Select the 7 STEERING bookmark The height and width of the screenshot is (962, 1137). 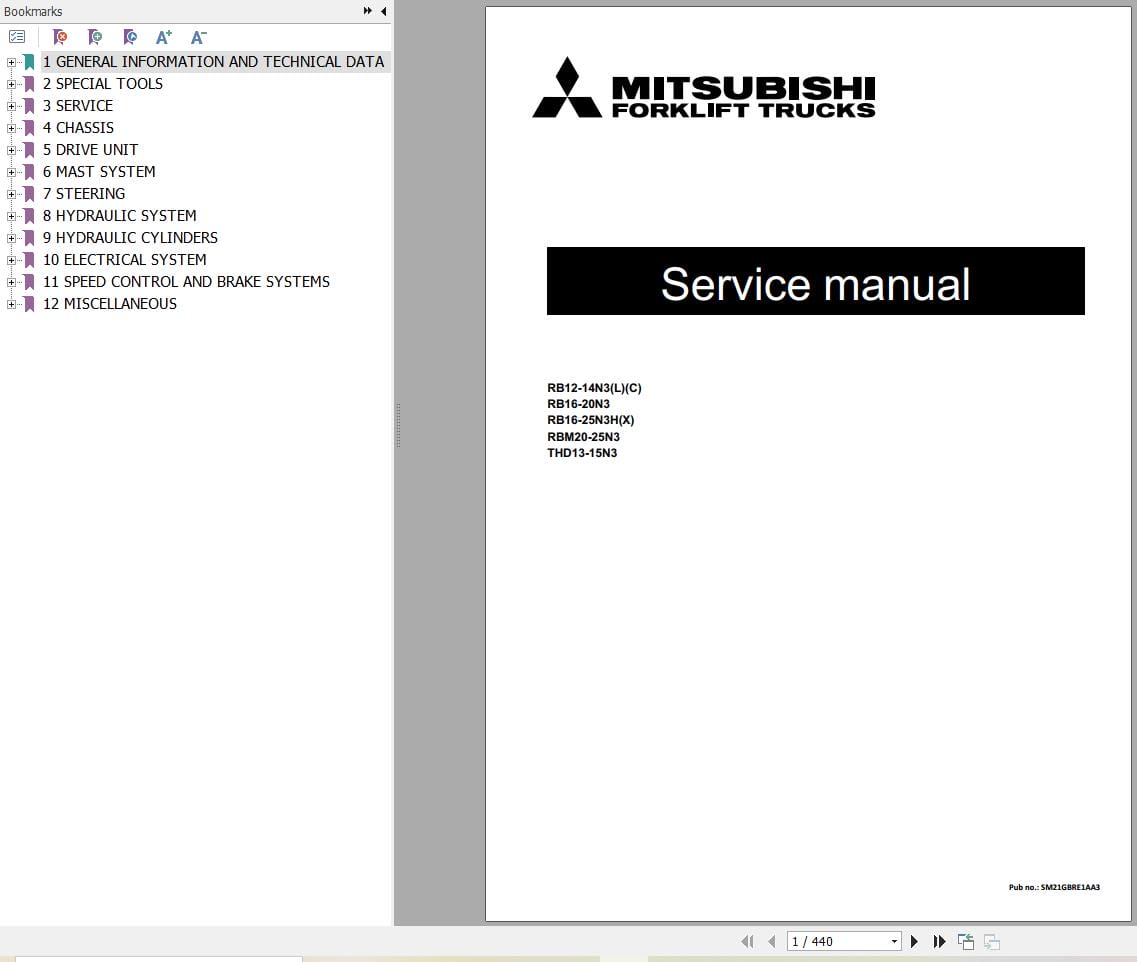pos(84,193)
